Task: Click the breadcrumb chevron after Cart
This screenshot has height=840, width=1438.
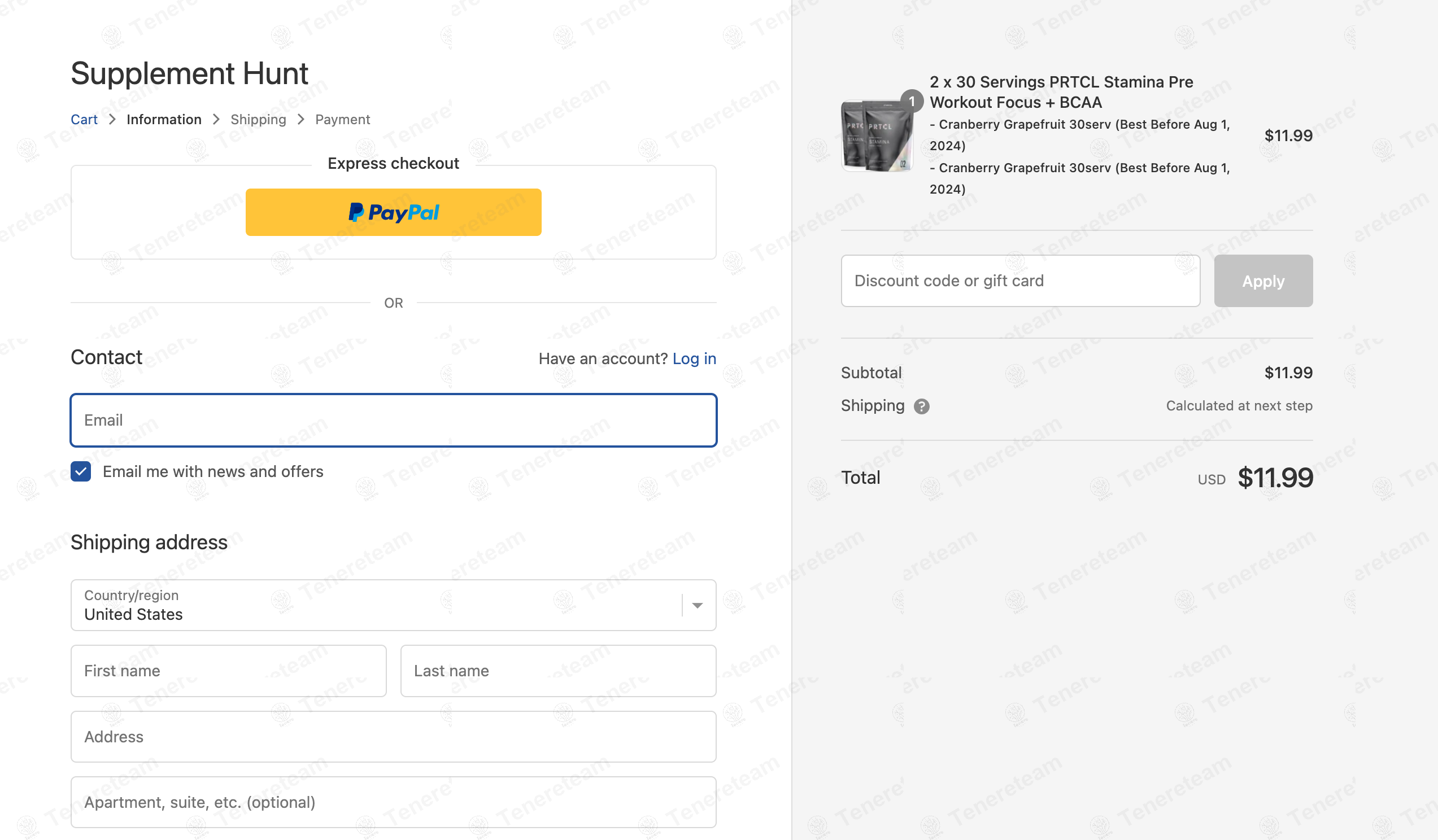Action: [x=112, y=119]
